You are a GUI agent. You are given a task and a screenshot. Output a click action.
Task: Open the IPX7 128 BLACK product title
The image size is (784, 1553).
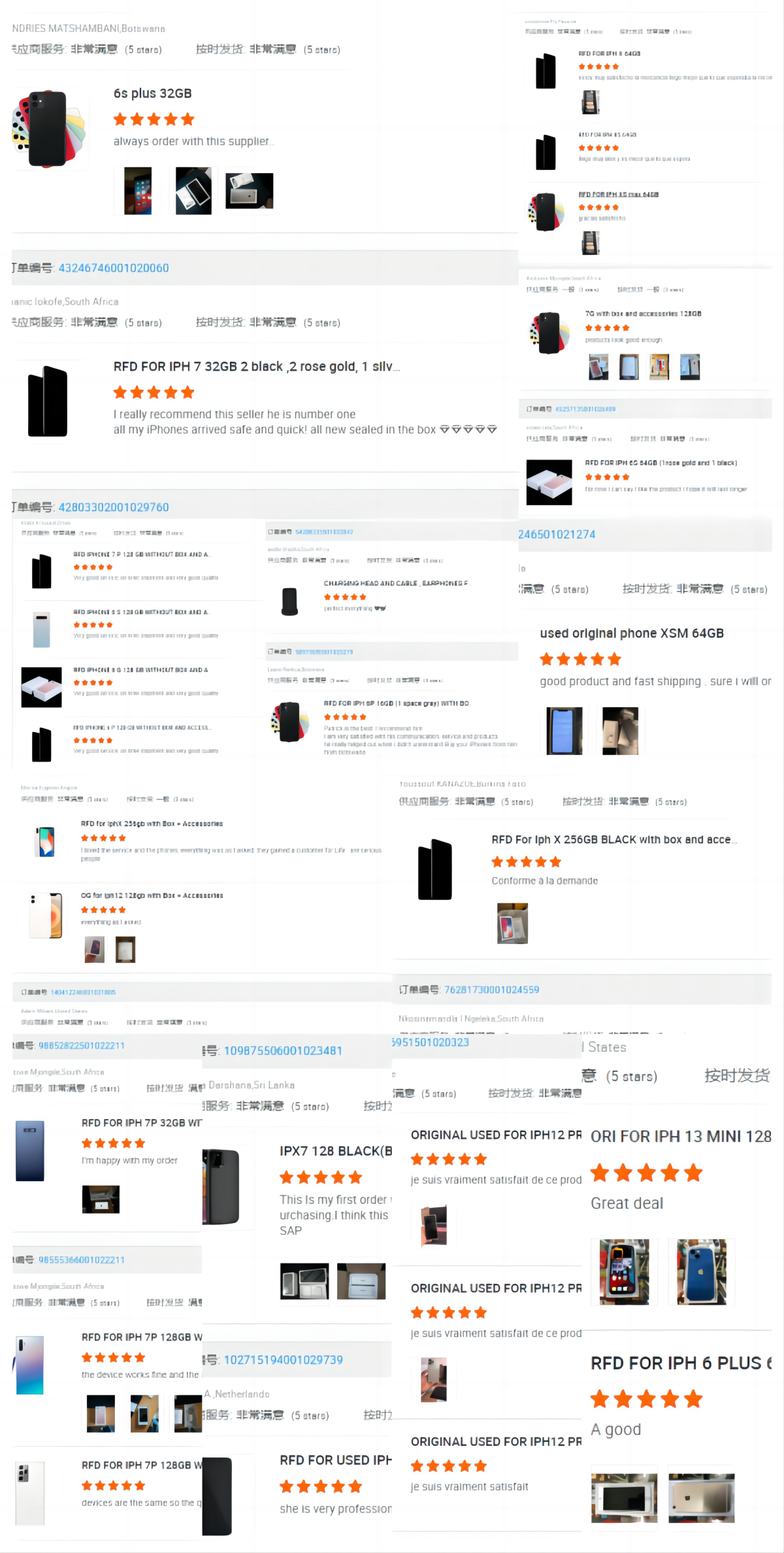(x=336, y=1151)
